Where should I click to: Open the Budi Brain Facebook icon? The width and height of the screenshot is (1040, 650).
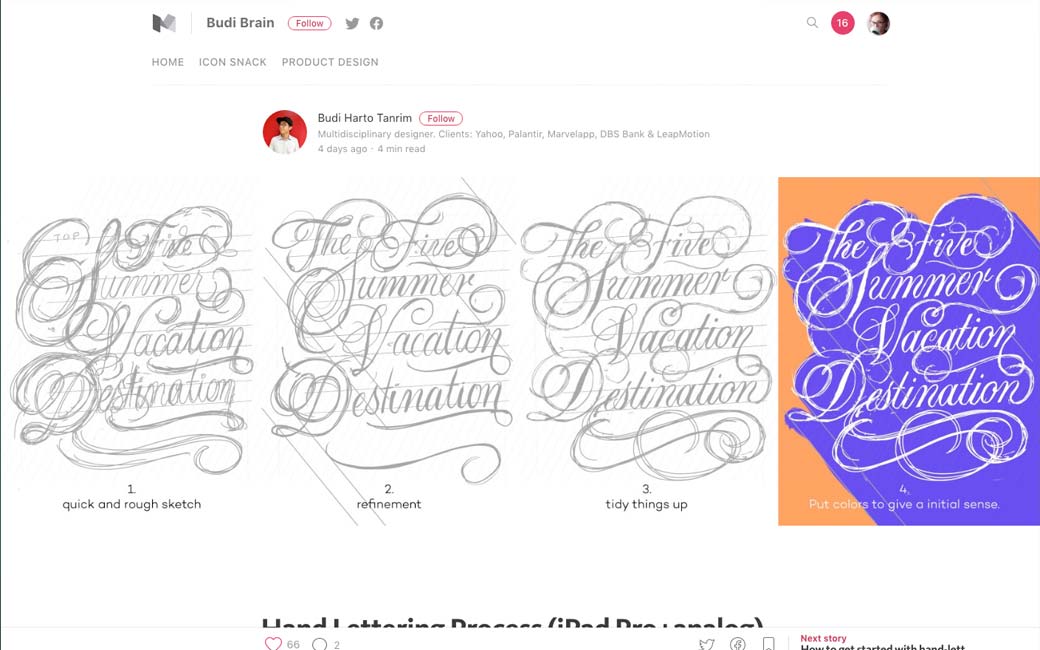pos(376,23)
